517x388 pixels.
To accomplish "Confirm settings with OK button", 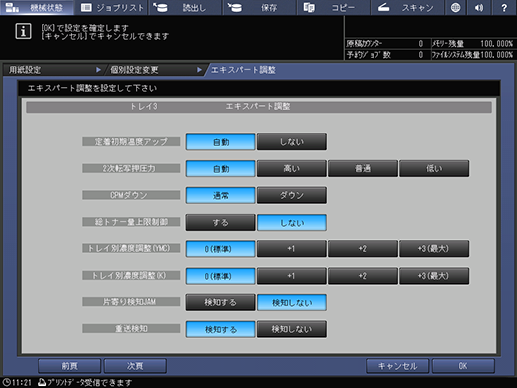I will (463, 366).
